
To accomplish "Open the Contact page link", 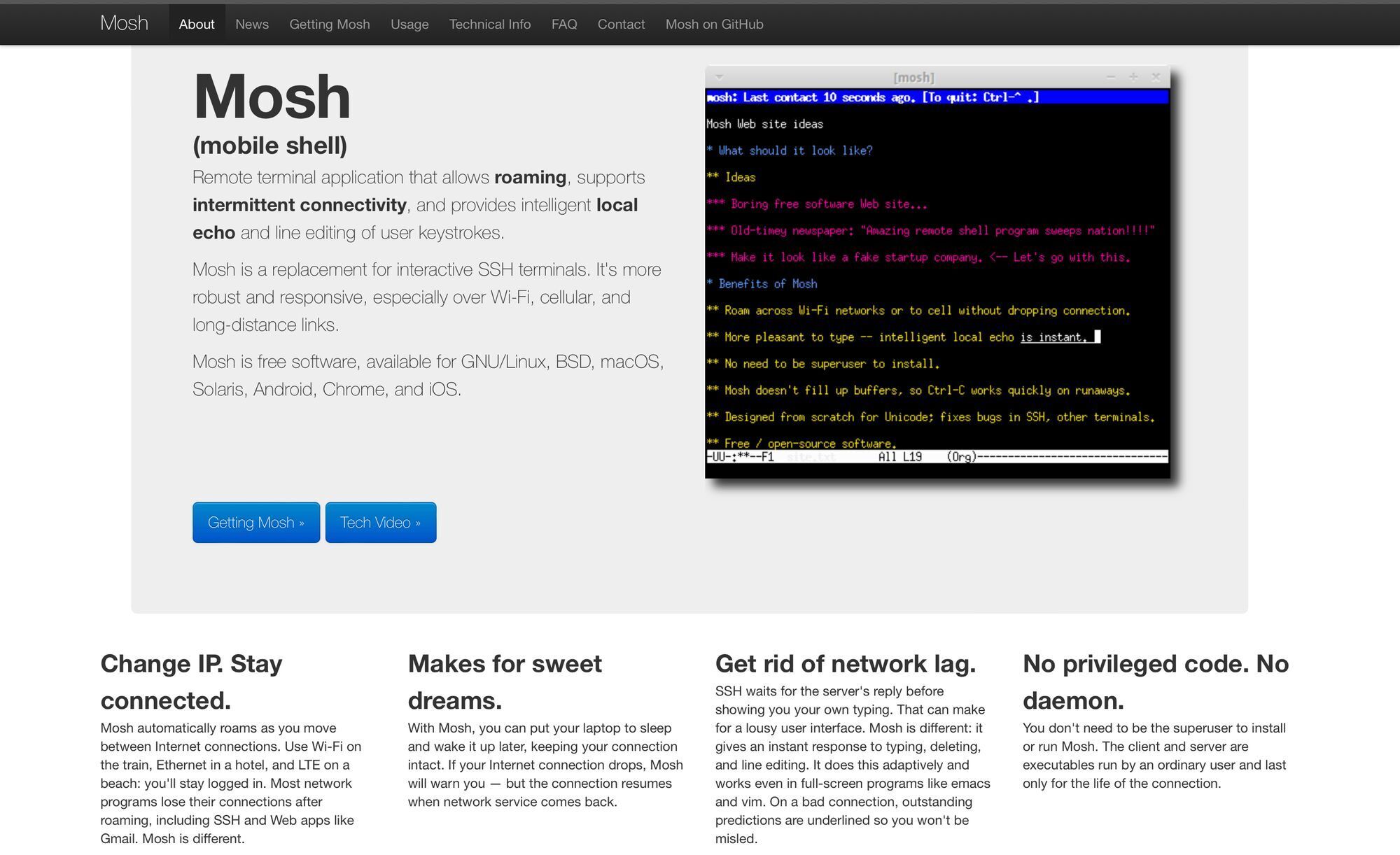I will 621,24.
